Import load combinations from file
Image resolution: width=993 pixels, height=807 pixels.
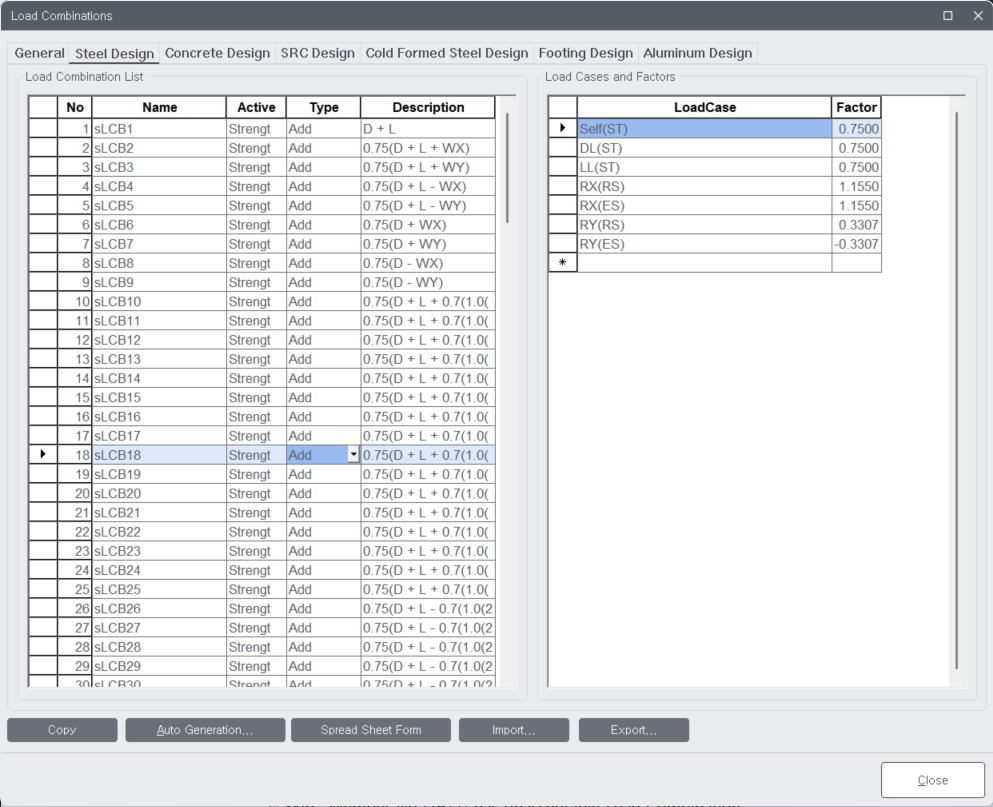pyautogui.click(x=513, y=730)
